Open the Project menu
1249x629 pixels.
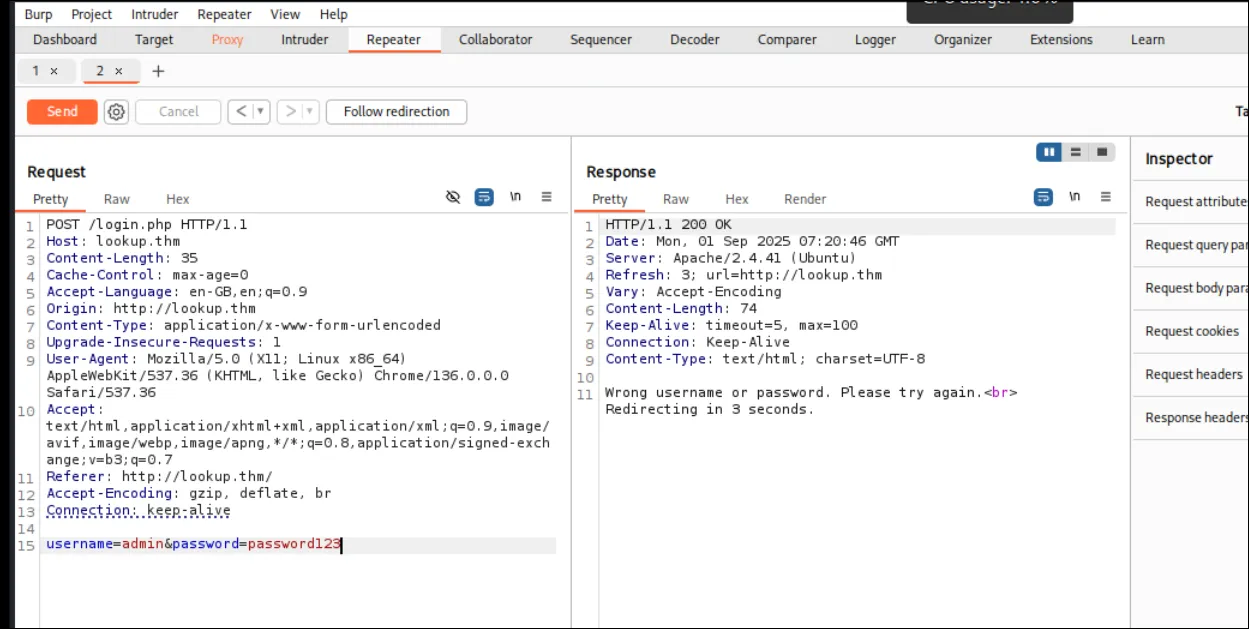pos(92,14)
